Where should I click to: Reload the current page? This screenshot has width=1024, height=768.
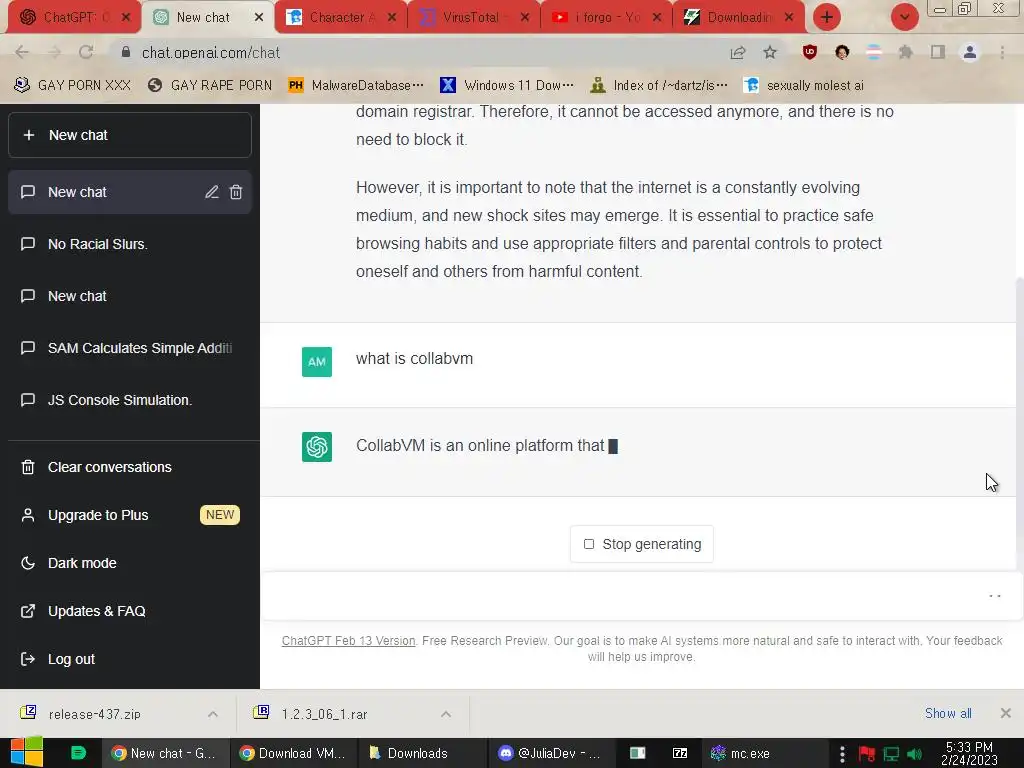click(x=86, y=52)
